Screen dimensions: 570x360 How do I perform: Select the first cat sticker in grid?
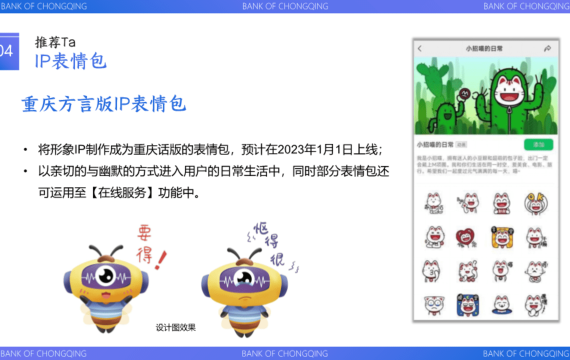434,203
